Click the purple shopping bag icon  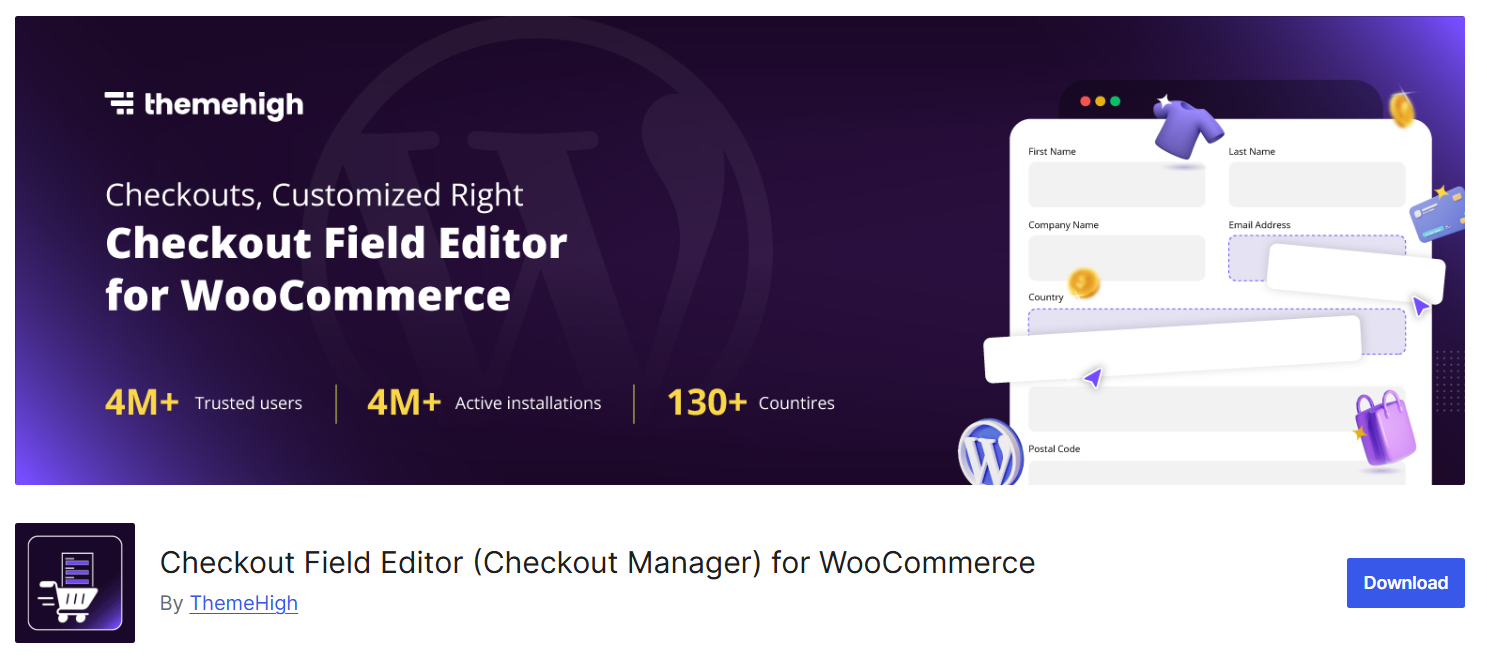[1385, 429]
